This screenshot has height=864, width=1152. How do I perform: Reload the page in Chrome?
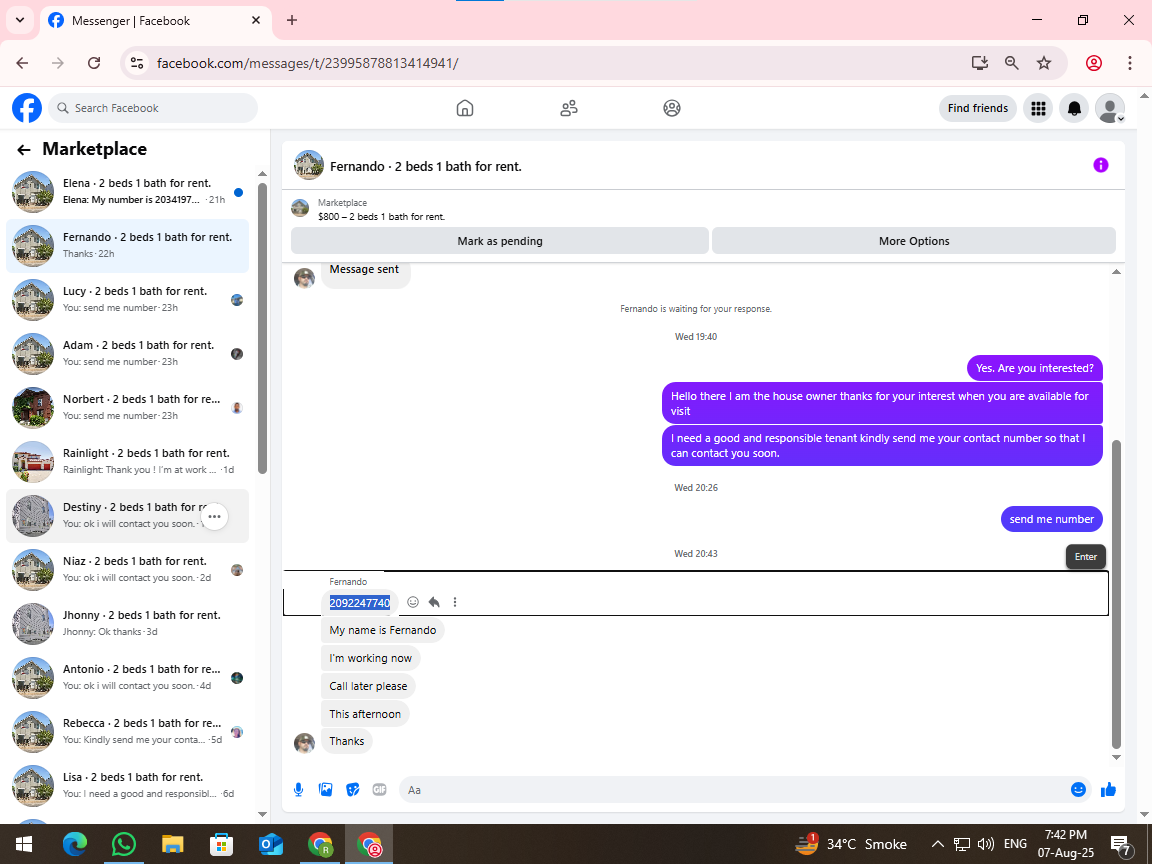(x=94, y=63)
